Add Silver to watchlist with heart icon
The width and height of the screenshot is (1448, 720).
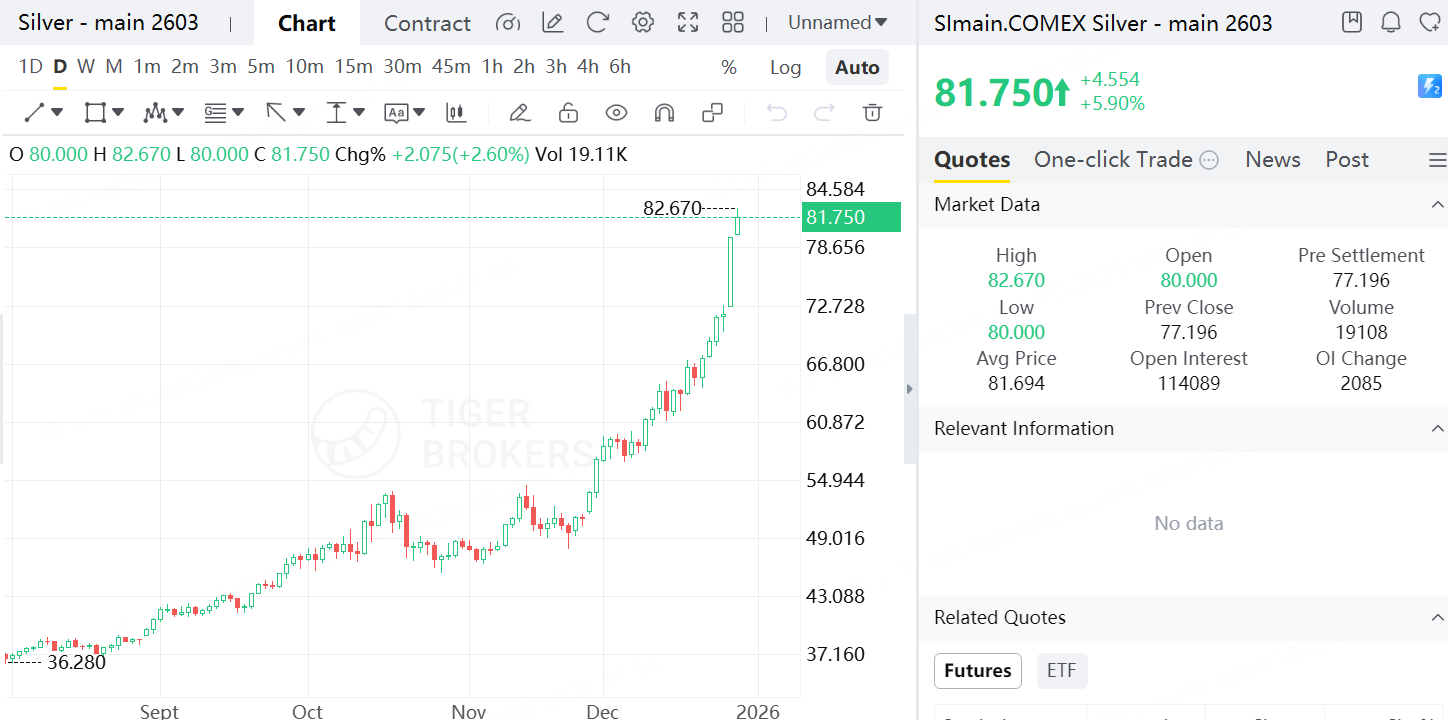pos(1430,22)
